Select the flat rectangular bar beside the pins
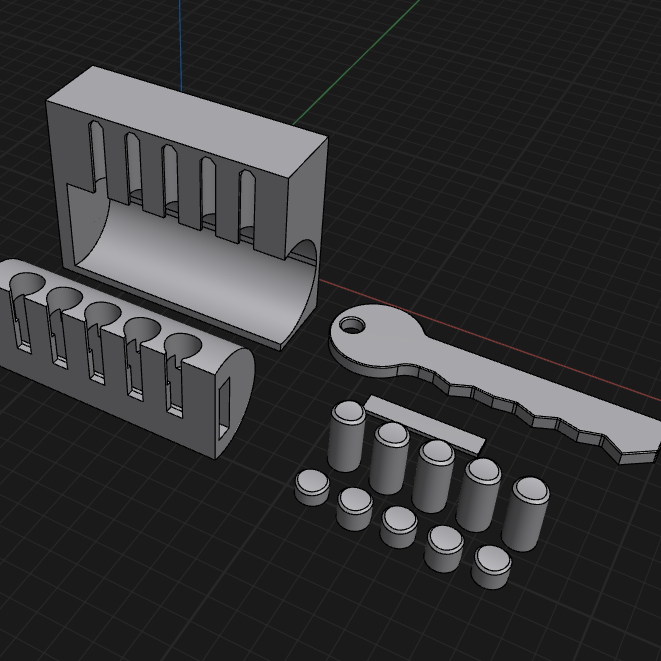Screen dimensions: 661x661 [x=425, y=425]
